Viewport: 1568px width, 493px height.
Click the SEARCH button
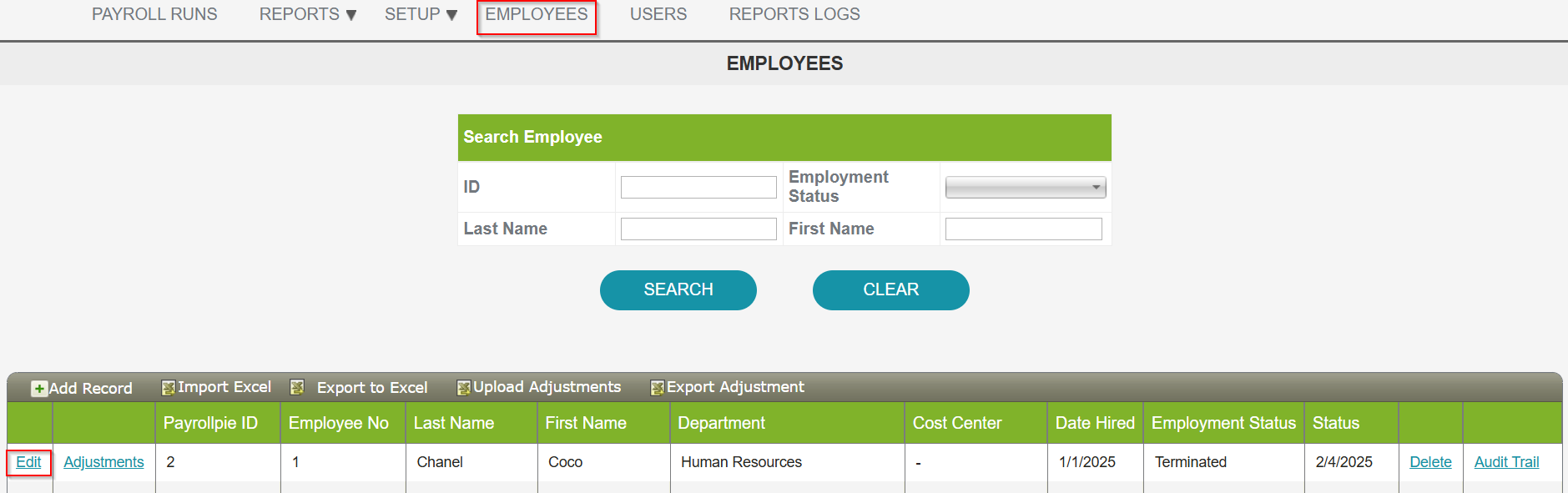click(x=678, y=290)
